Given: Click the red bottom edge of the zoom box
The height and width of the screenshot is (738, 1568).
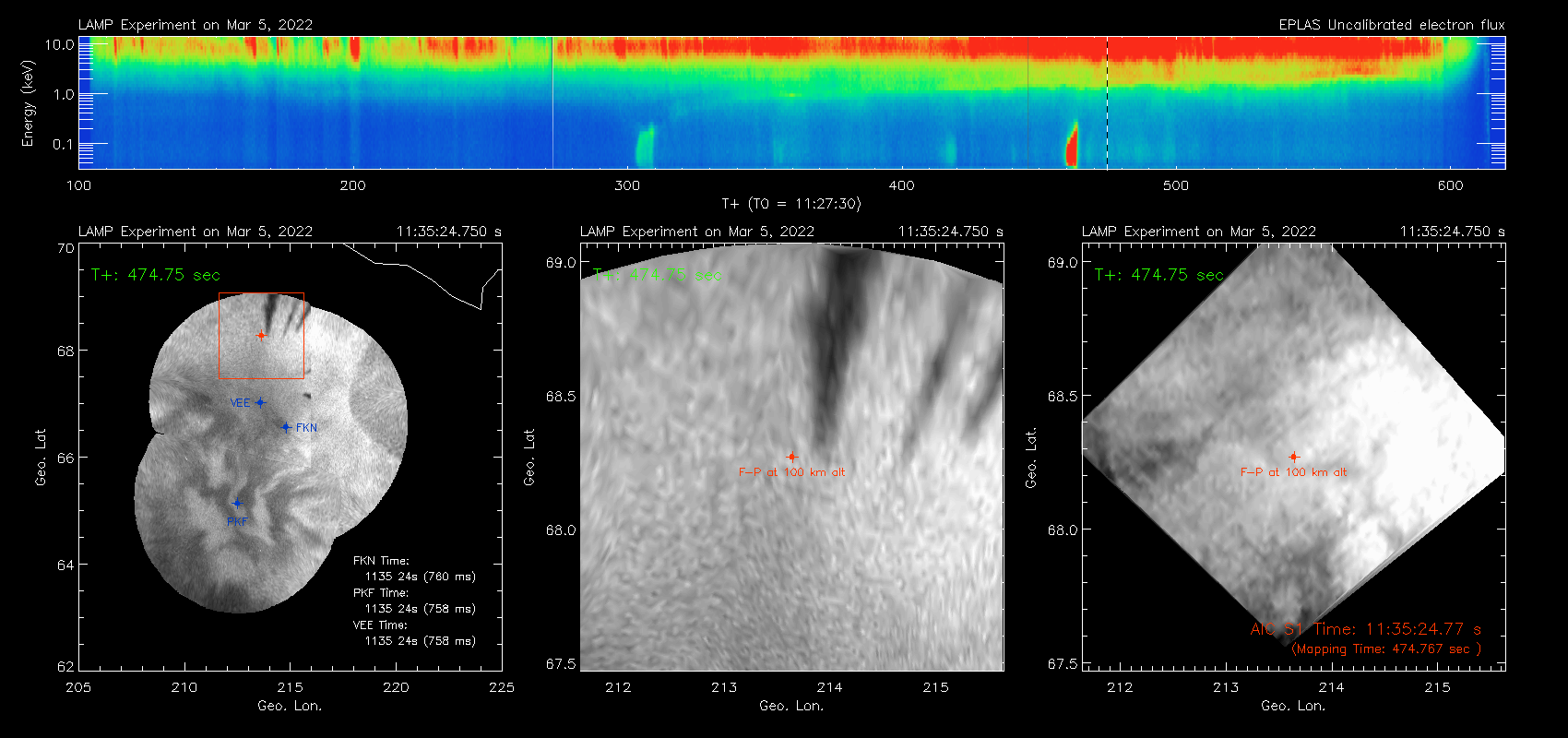Looking at the screenshot, I should pyautogui.click(x=261, y=377).
